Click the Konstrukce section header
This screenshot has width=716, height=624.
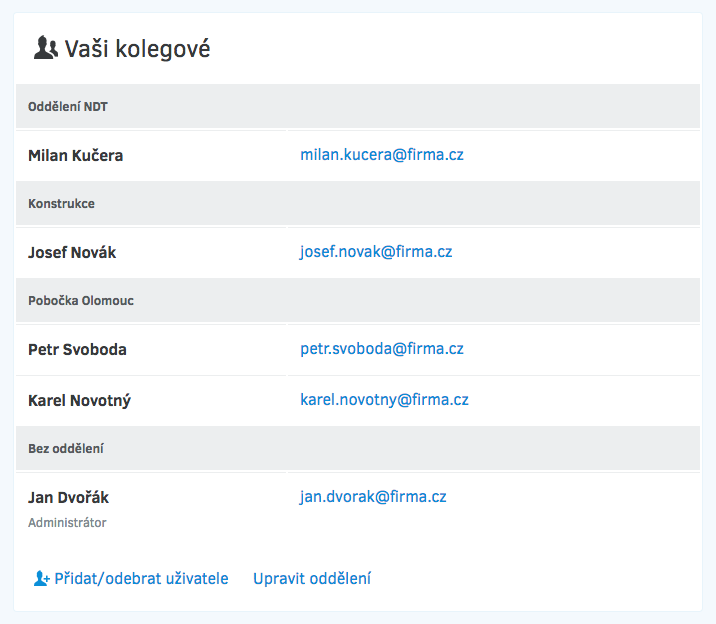(x=358, y=203)
